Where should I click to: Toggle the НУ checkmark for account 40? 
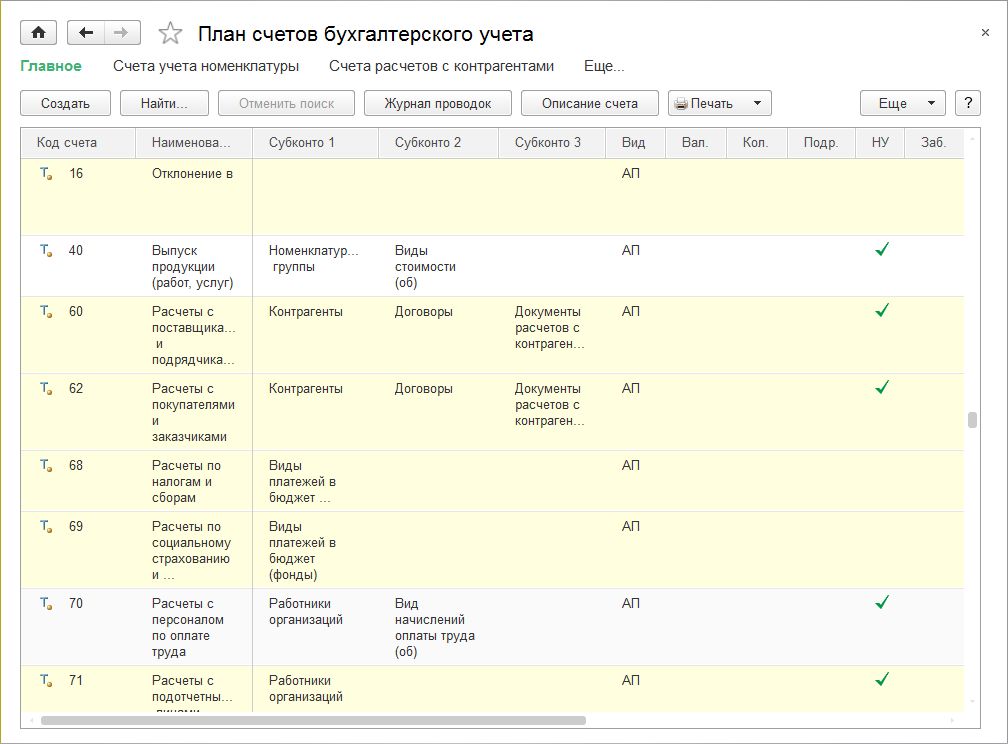click(881, 250)
